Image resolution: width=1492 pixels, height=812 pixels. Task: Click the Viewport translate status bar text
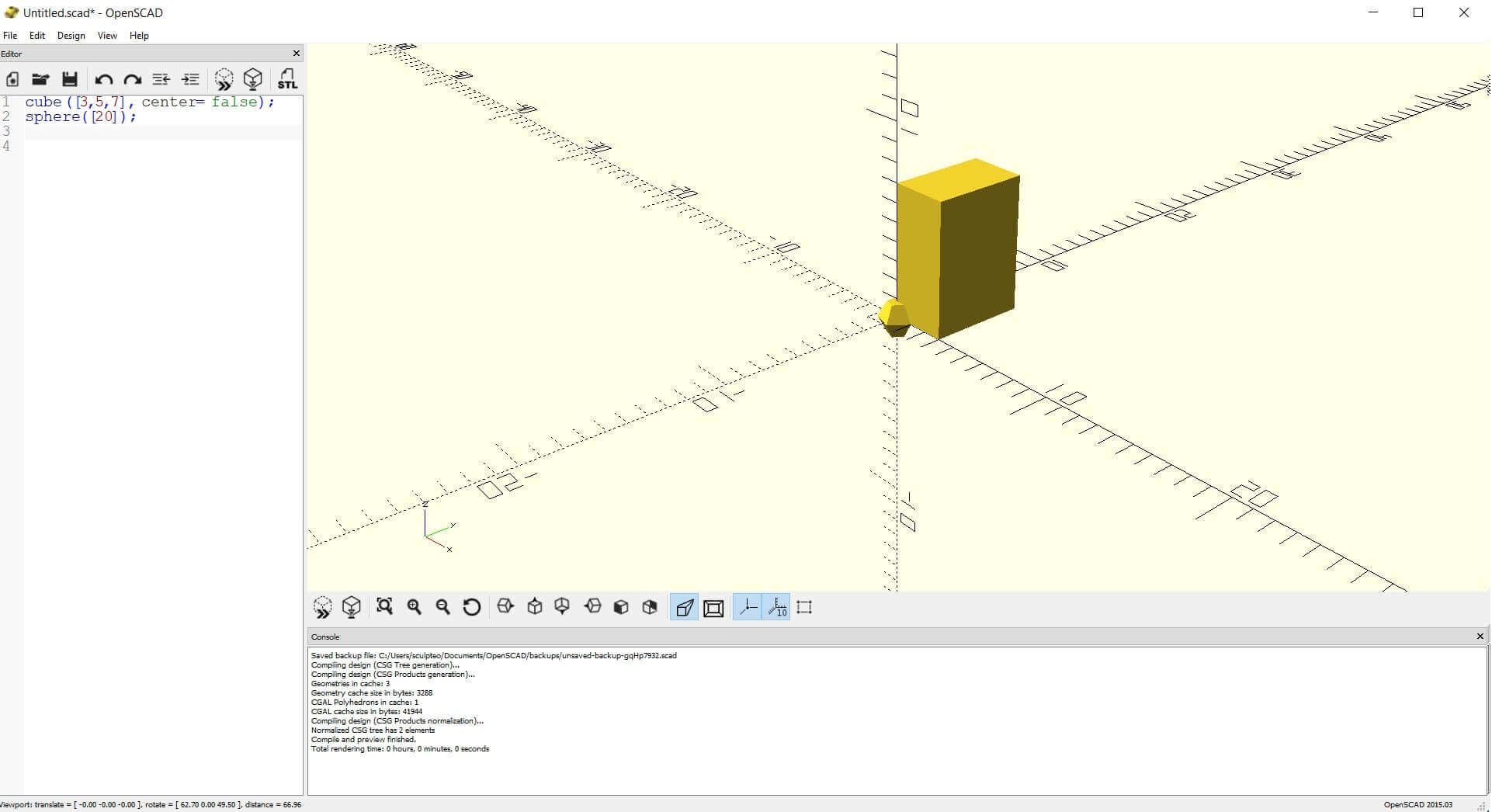coord(151,805)
